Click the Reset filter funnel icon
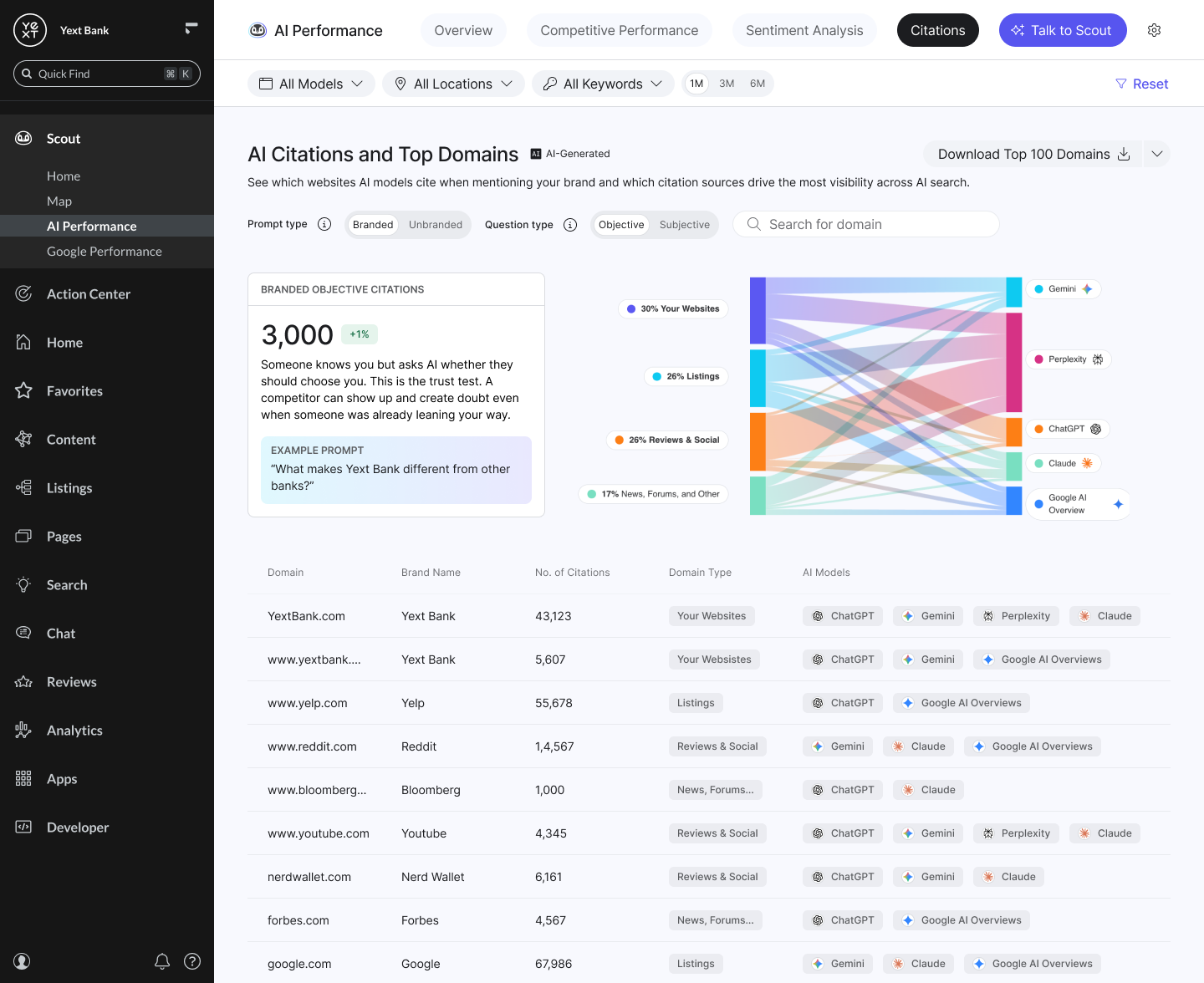Image resolution: width=1204 pixels, height=983 pixels. (1121, 84)
